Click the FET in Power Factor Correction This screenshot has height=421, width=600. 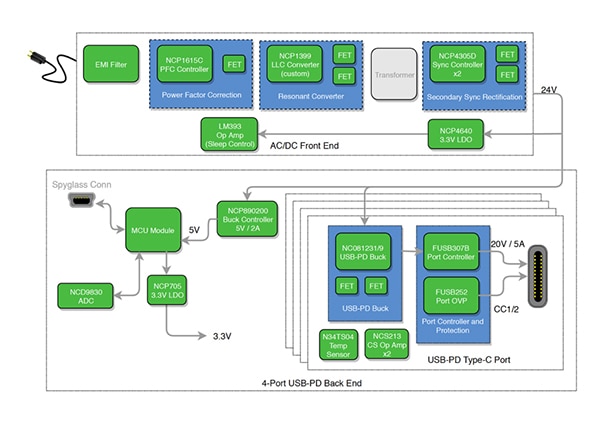coord(231,66)
